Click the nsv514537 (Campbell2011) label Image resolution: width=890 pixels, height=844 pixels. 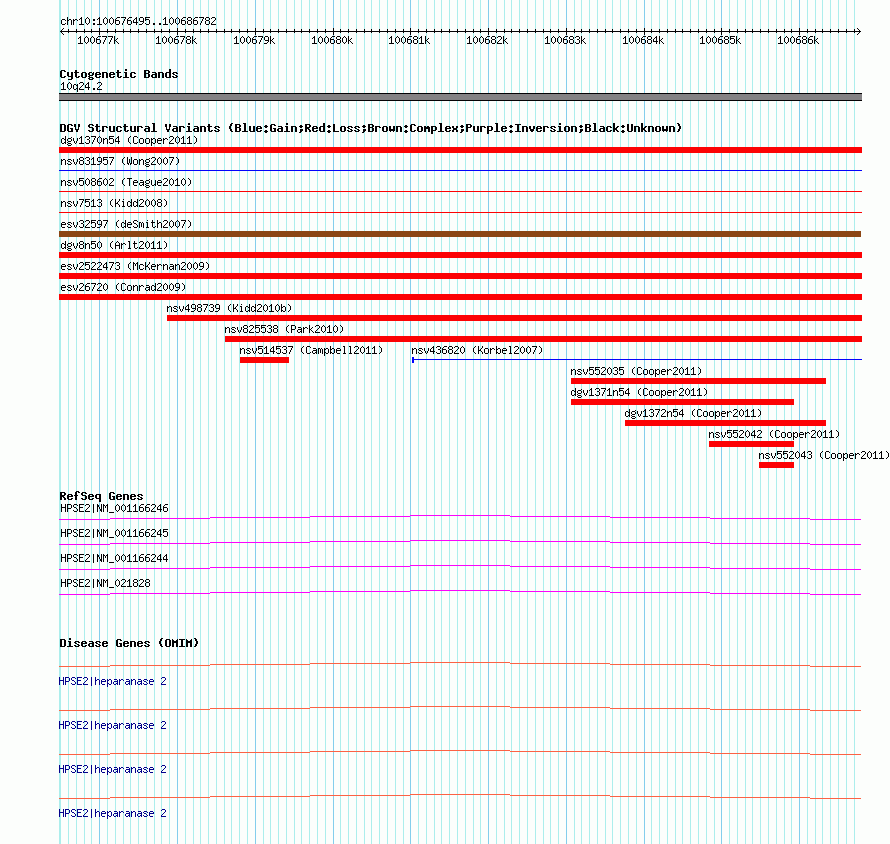[x=311, y=350]
